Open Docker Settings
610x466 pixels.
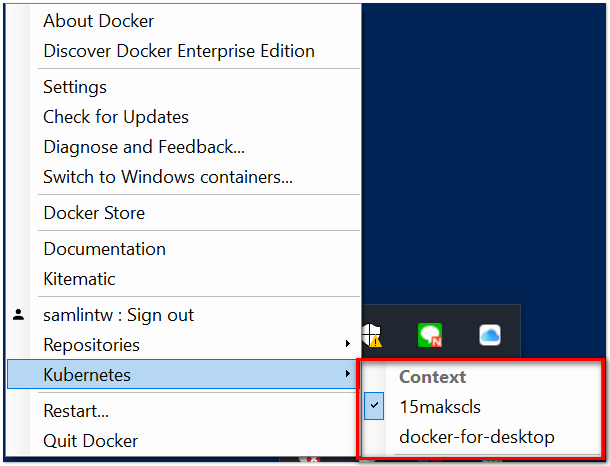click(183, 87)
